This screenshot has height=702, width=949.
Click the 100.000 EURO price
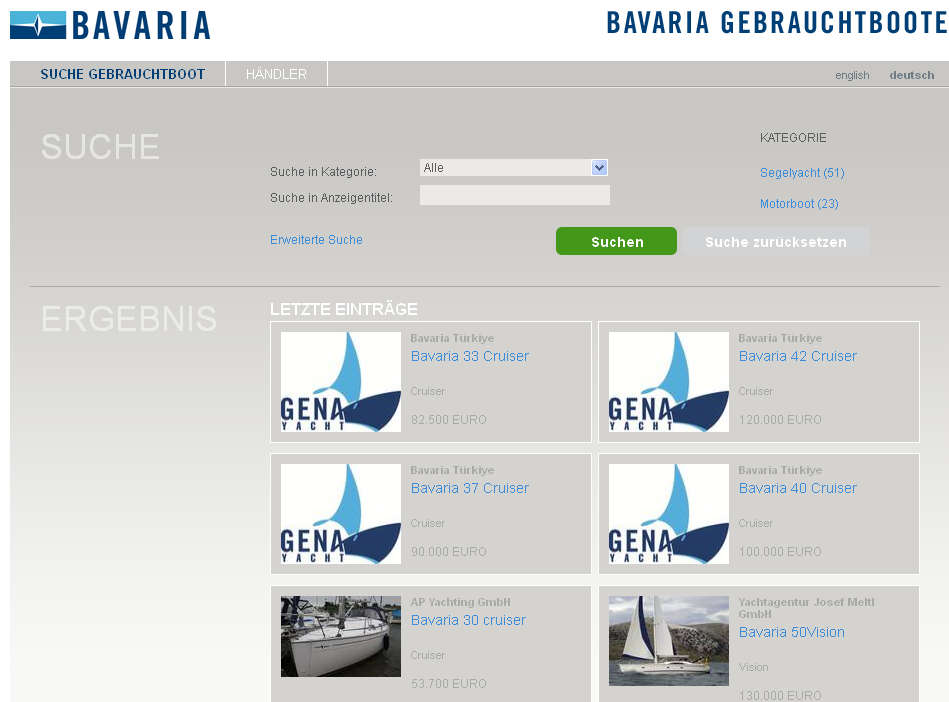(x=780, y=551)
